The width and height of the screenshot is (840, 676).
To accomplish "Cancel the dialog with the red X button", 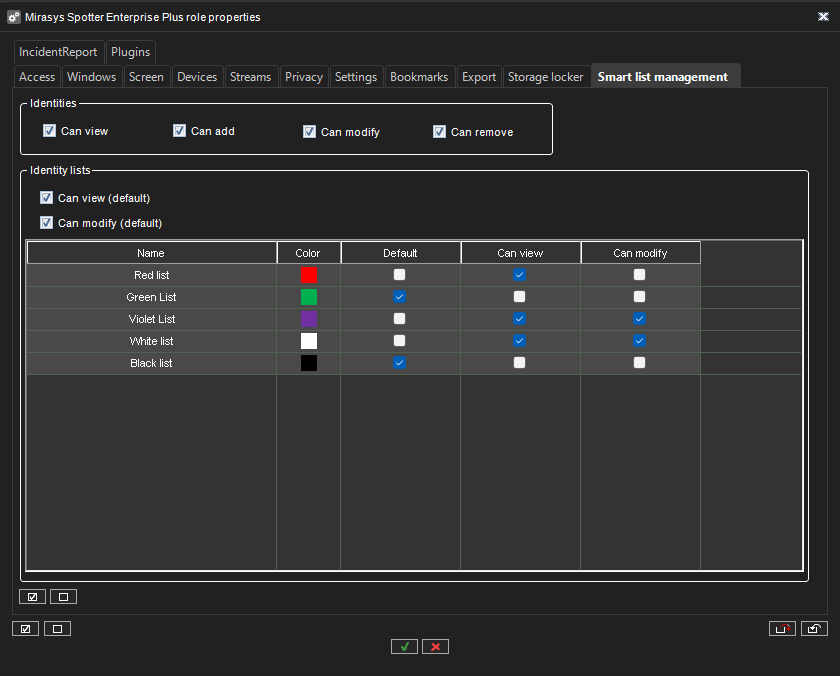I will tap(435, 647).
